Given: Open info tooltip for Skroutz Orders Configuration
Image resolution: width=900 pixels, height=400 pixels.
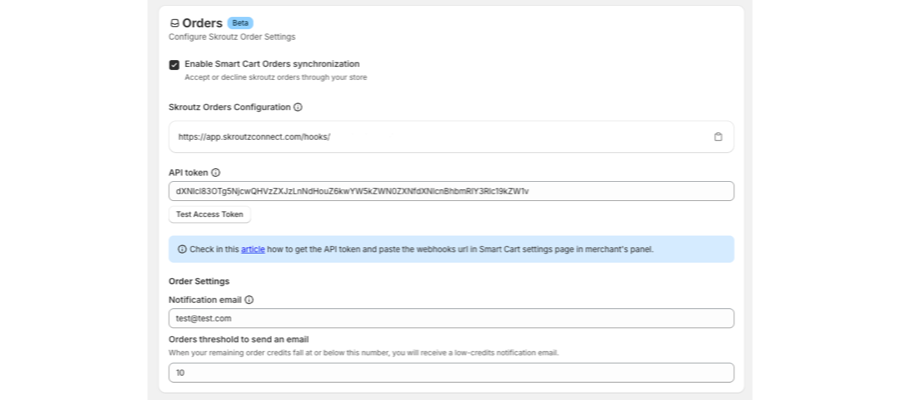Looking at the screenshot, I should pyautogui.click(x=298, y=107).
